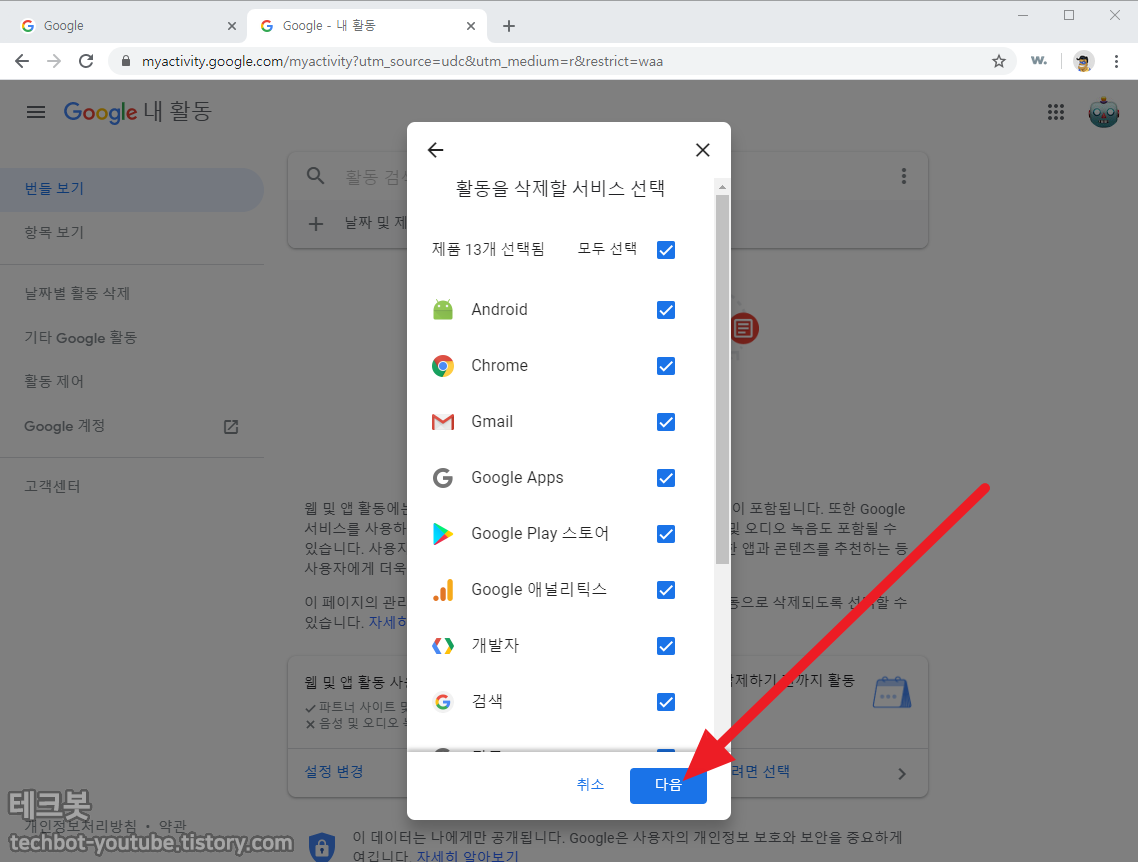The height and width of the screenshot is (862, 1138).
Task: Click the developer brackets icon
Action: 443,645
